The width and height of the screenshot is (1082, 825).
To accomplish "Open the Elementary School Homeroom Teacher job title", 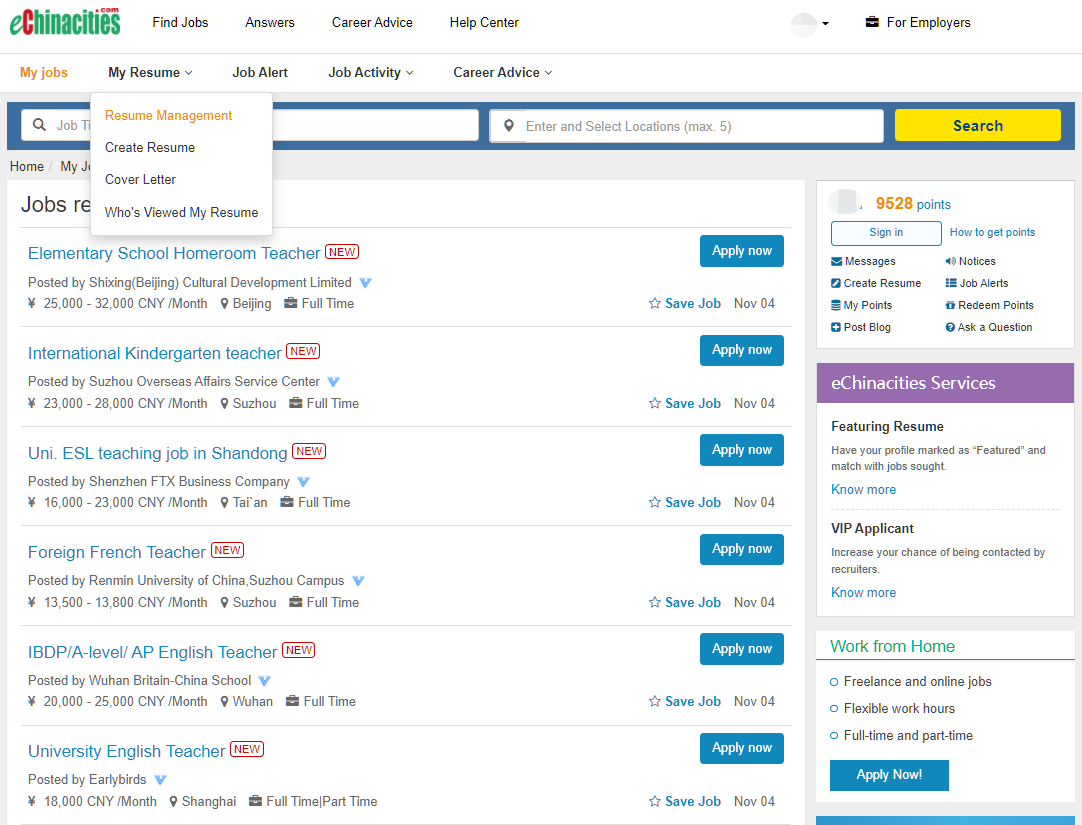I will coord(174,253).
